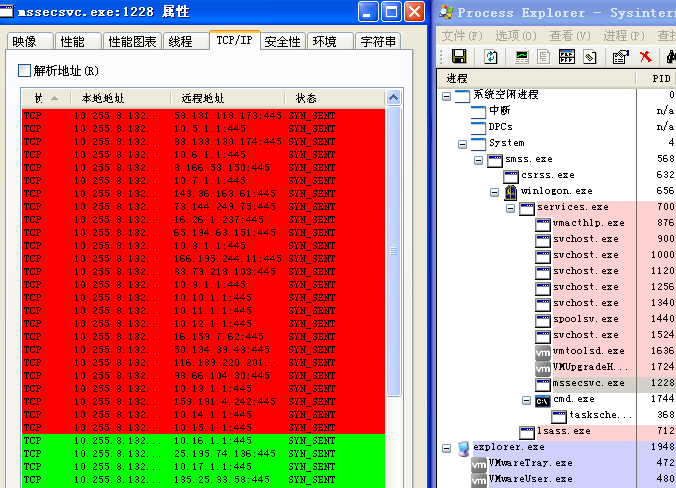Select the green row with remote 25.195.74.136:445
The width and height of the screenshot is (676, 488).
coord(203,454)
